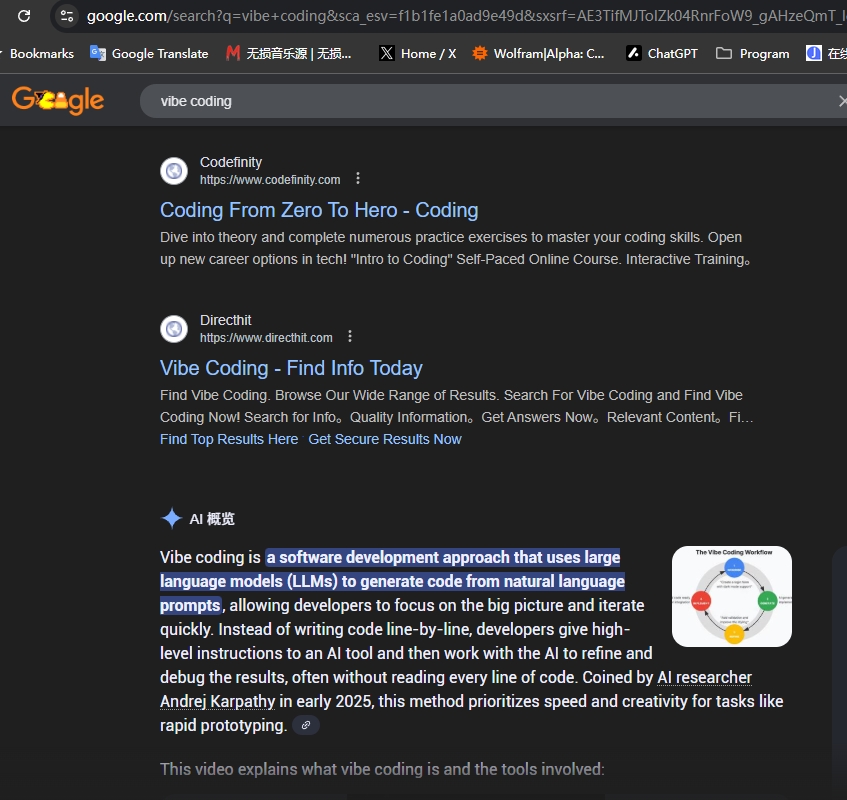Click the Codefinity globe favicon

(x=174, y=171)
